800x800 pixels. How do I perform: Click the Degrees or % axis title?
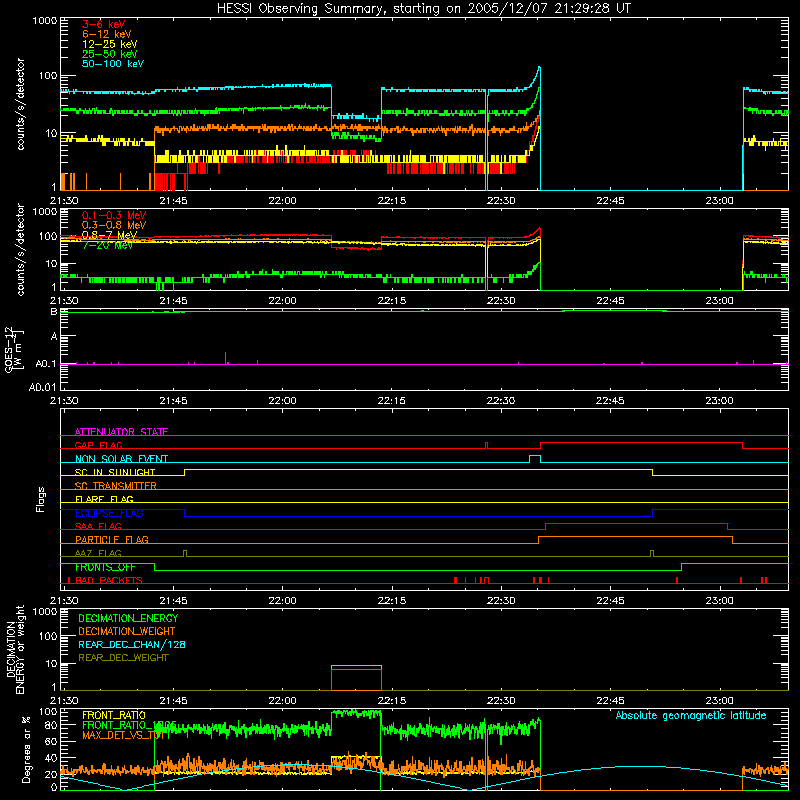point(26,749)
